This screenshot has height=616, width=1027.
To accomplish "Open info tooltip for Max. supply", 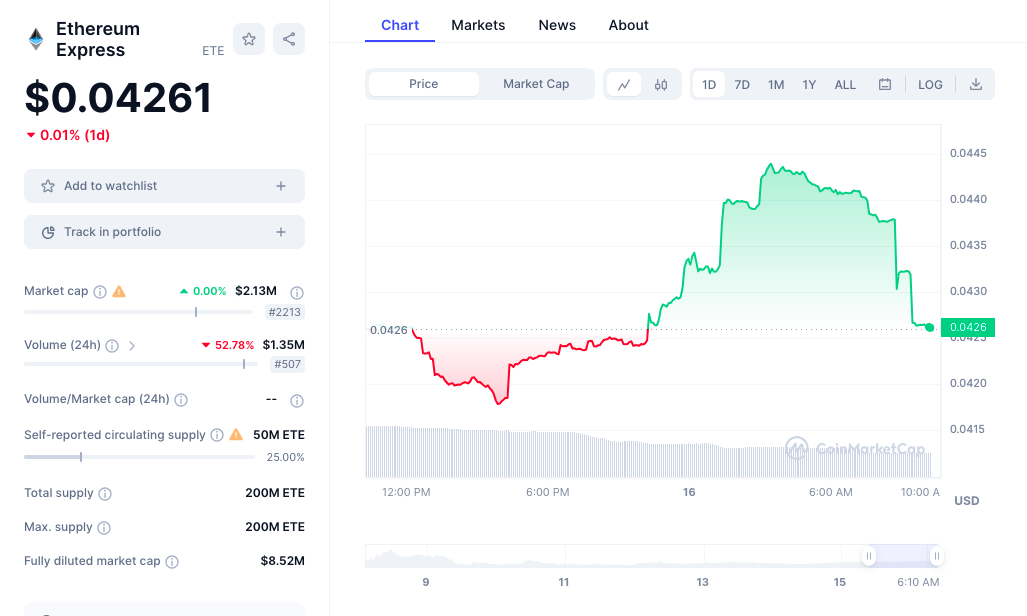I will tap(103, 528).
